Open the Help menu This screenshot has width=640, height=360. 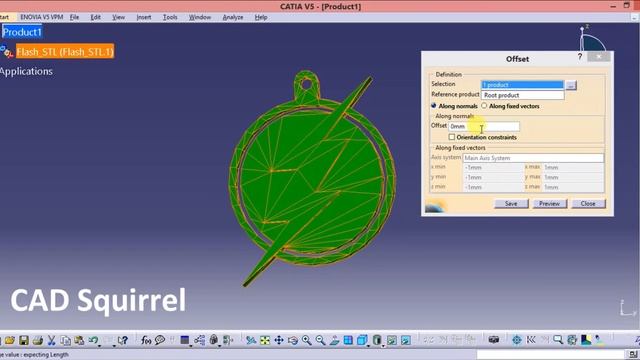(261, 17)
